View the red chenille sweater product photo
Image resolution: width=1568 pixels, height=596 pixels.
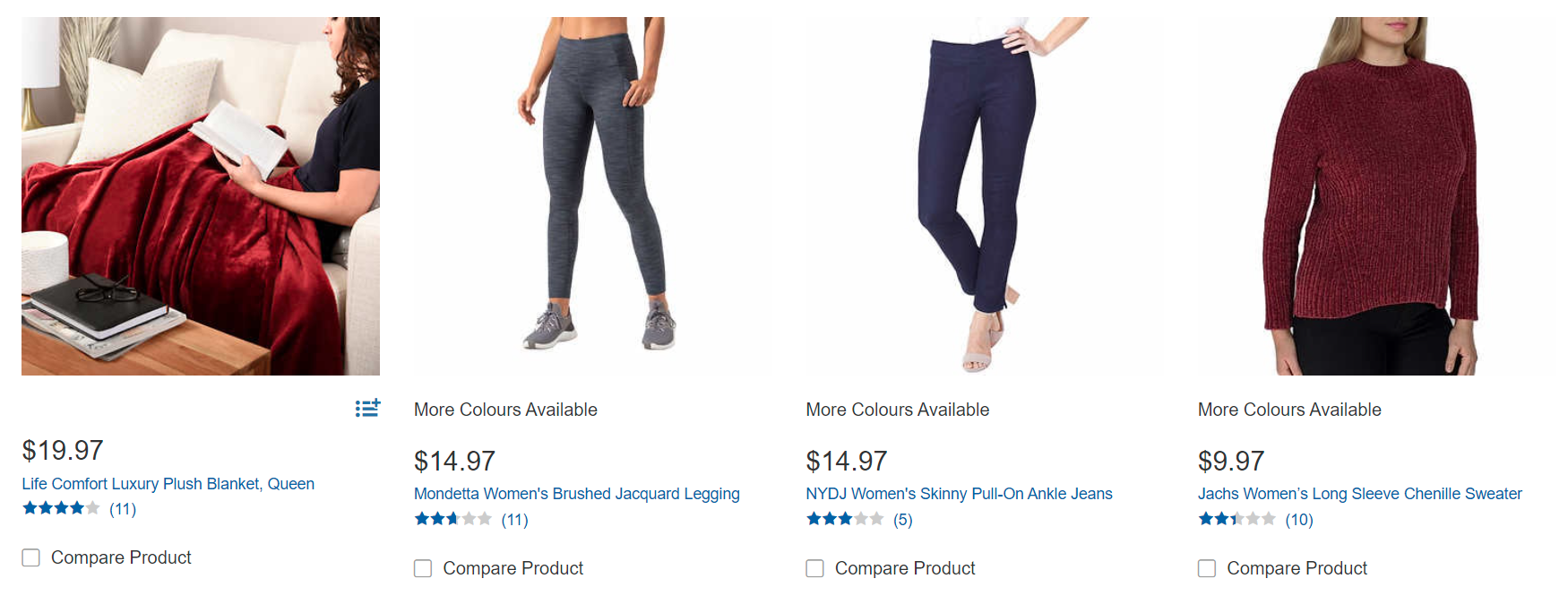[x=1376, y=196]
